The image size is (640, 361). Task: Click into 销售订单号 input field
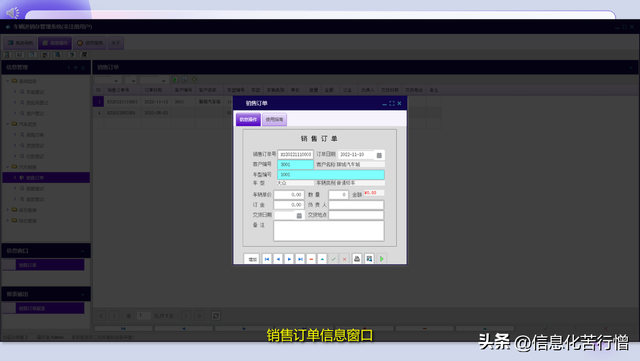(x=296, y=154)
